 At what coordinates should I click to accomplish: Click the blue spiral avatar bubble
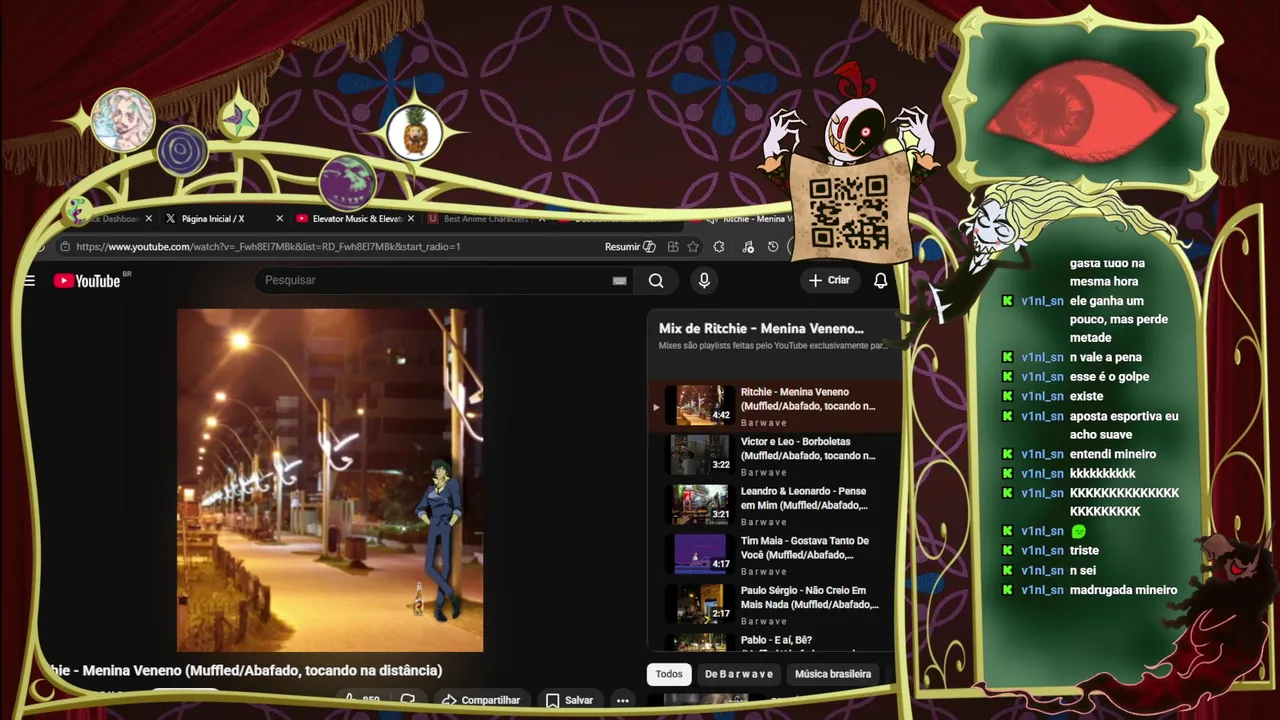(x=182, y=152)
